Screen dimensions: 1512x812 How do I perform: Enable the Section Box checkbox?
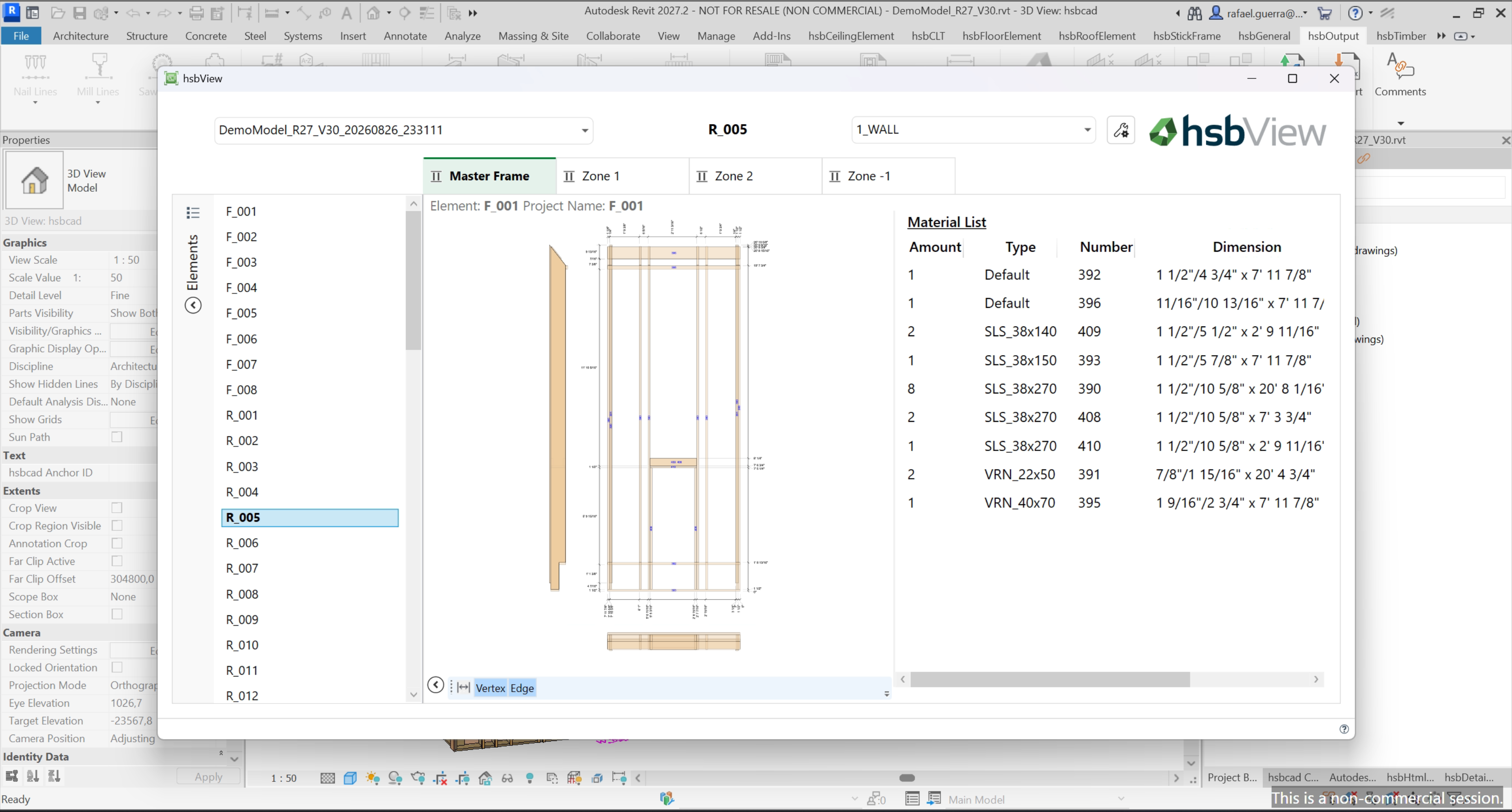pos(117,614)
